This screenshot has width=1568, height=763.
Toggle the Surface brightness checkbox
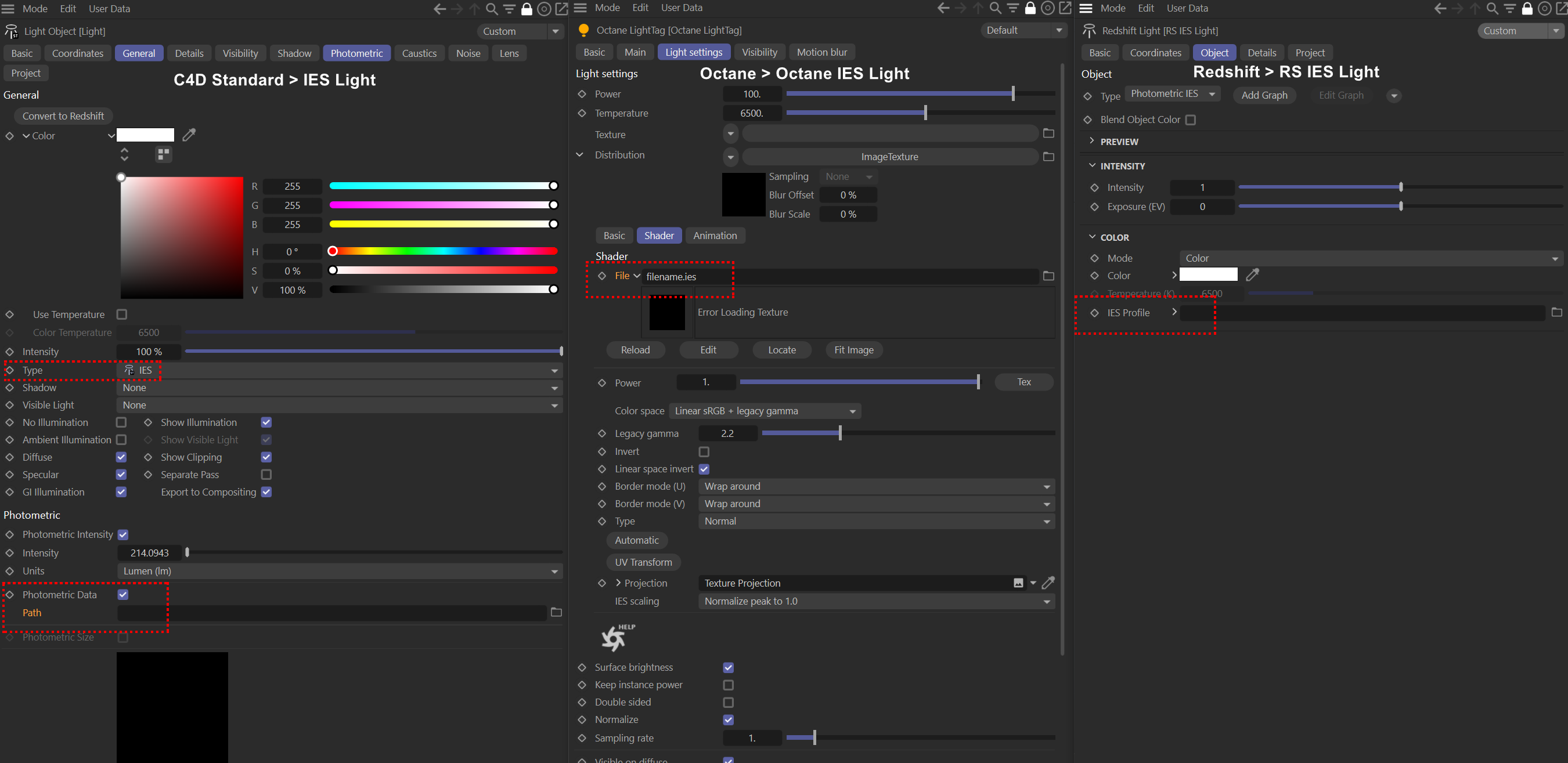[x=728, y=667]
